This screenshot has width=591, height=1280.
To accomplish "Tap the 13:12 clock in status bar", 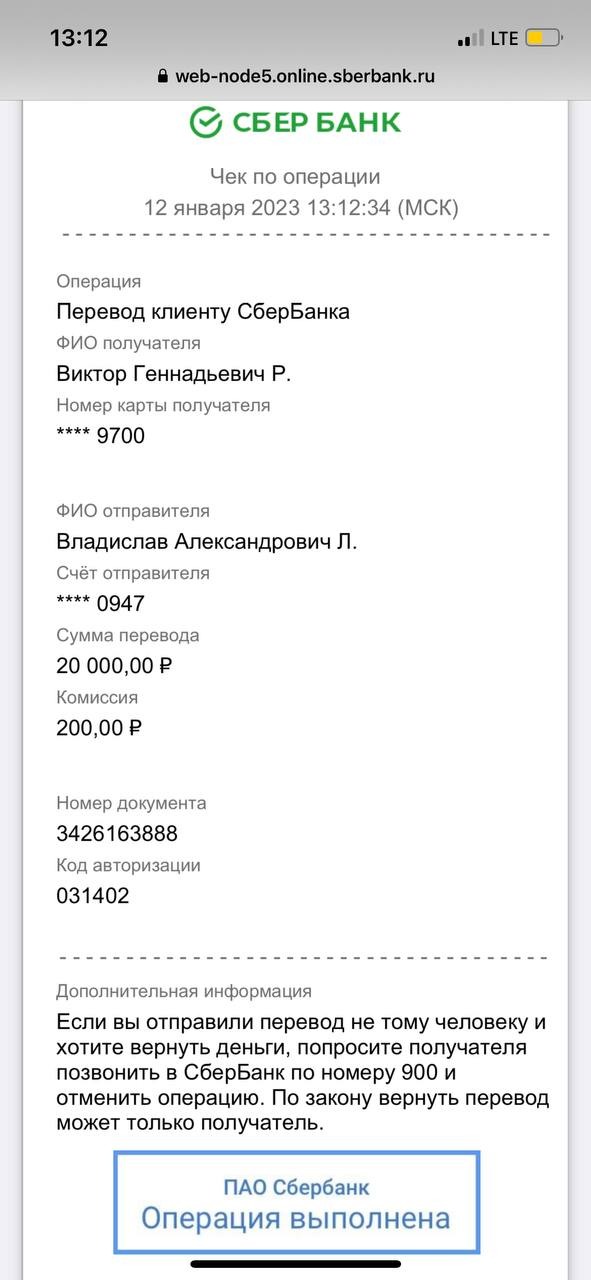I will [x=79, y=38].
